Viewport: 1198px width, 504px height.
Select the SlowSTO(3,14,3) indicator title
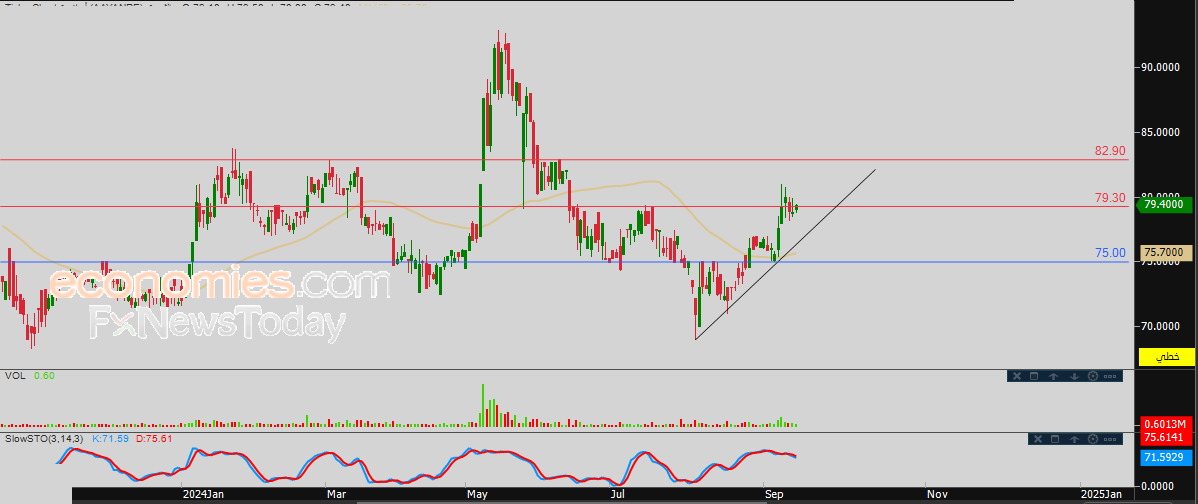coord(46,438)
